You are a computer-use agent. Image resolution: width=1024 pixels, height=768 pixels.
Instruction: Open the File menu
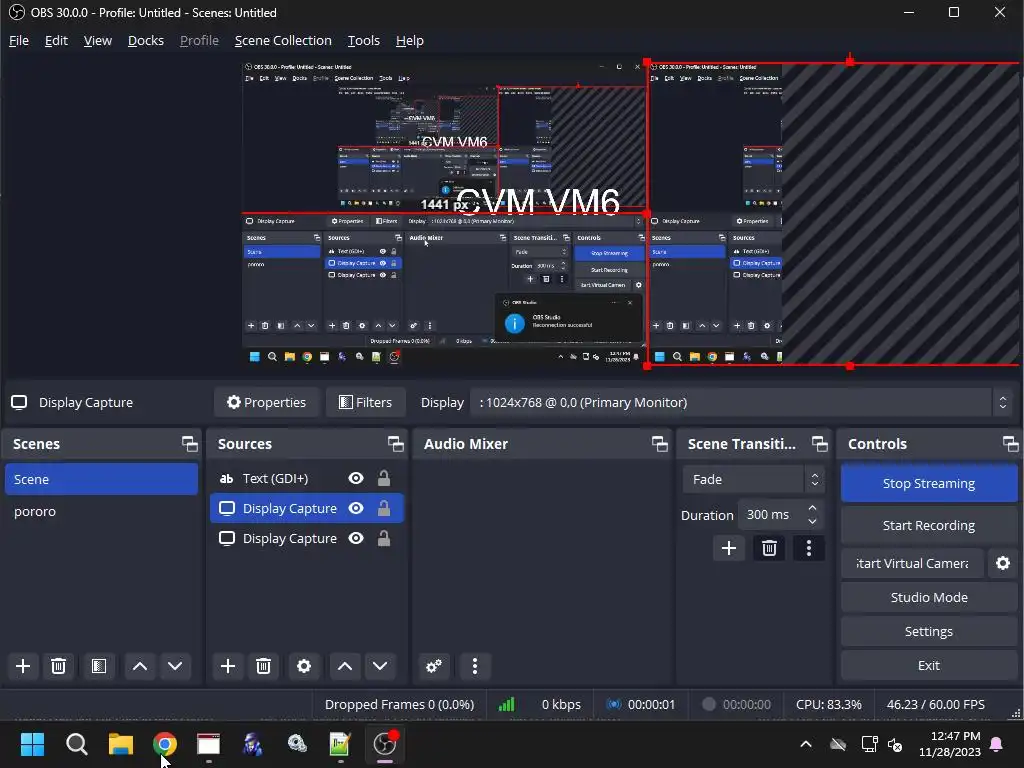click(18, 40)
